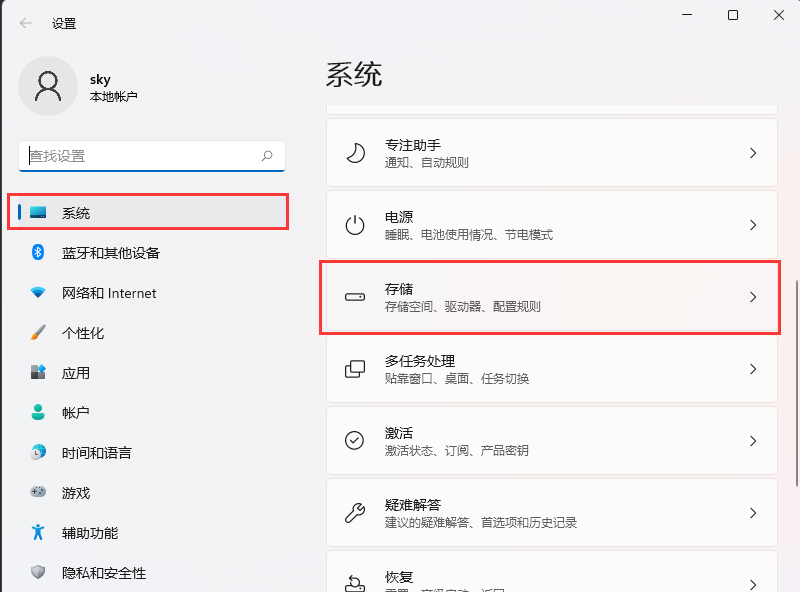This screenshot has width=800, height=592.
Task: Open the sky 本地帐户 profile
Action: (x=80, y=87)
